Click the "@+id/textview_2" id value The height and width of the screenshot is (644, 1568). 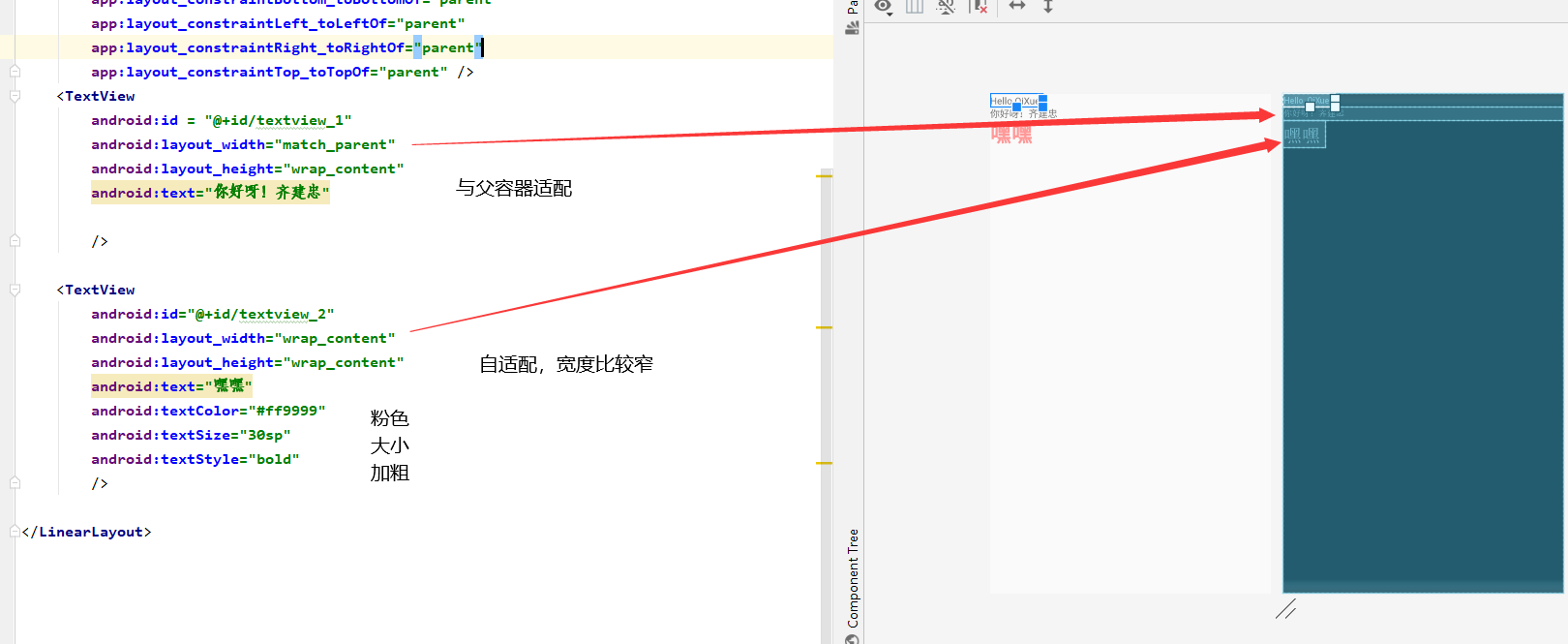click(x=260, y=314)
